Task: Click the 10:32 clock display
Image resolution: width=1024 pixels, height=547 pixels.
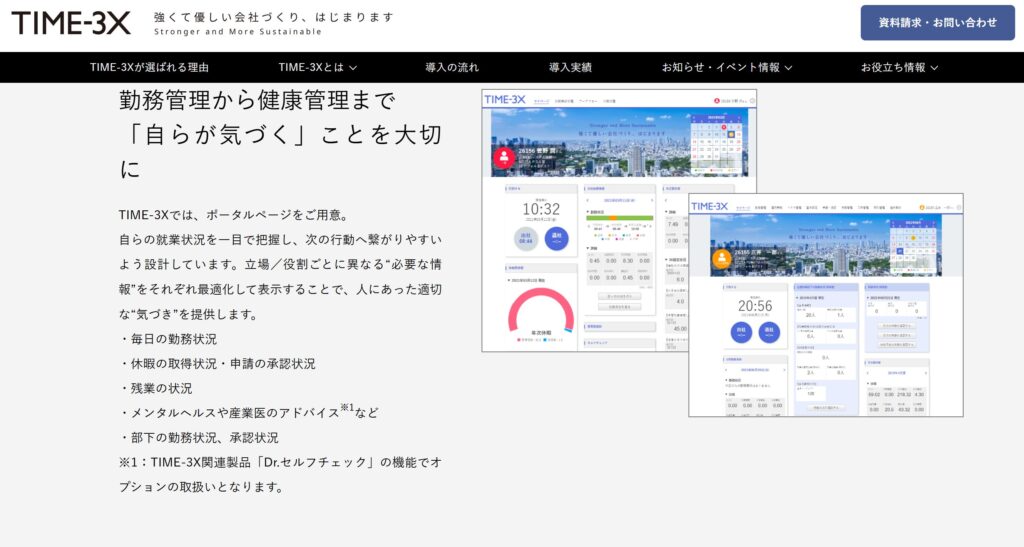Action: [x=541, y=208]
